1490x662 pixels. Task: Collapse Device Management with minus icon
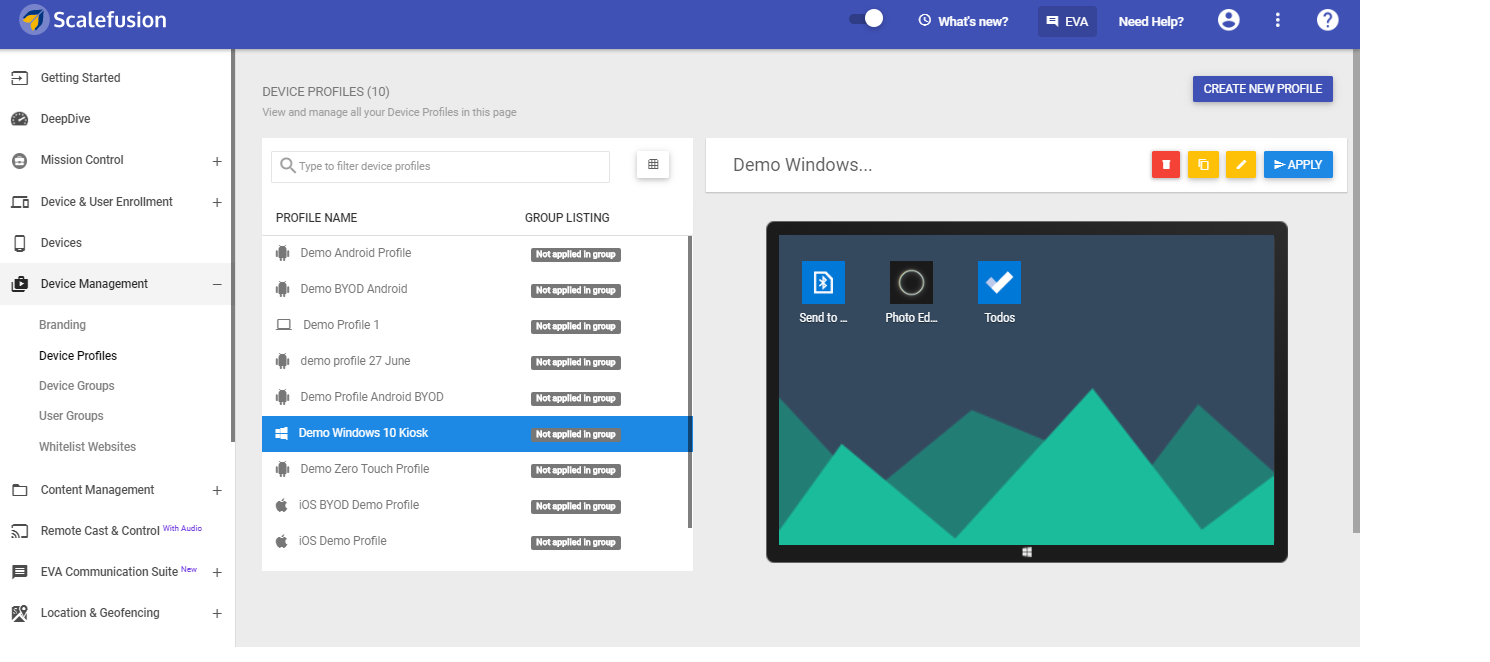pos(217,284)
